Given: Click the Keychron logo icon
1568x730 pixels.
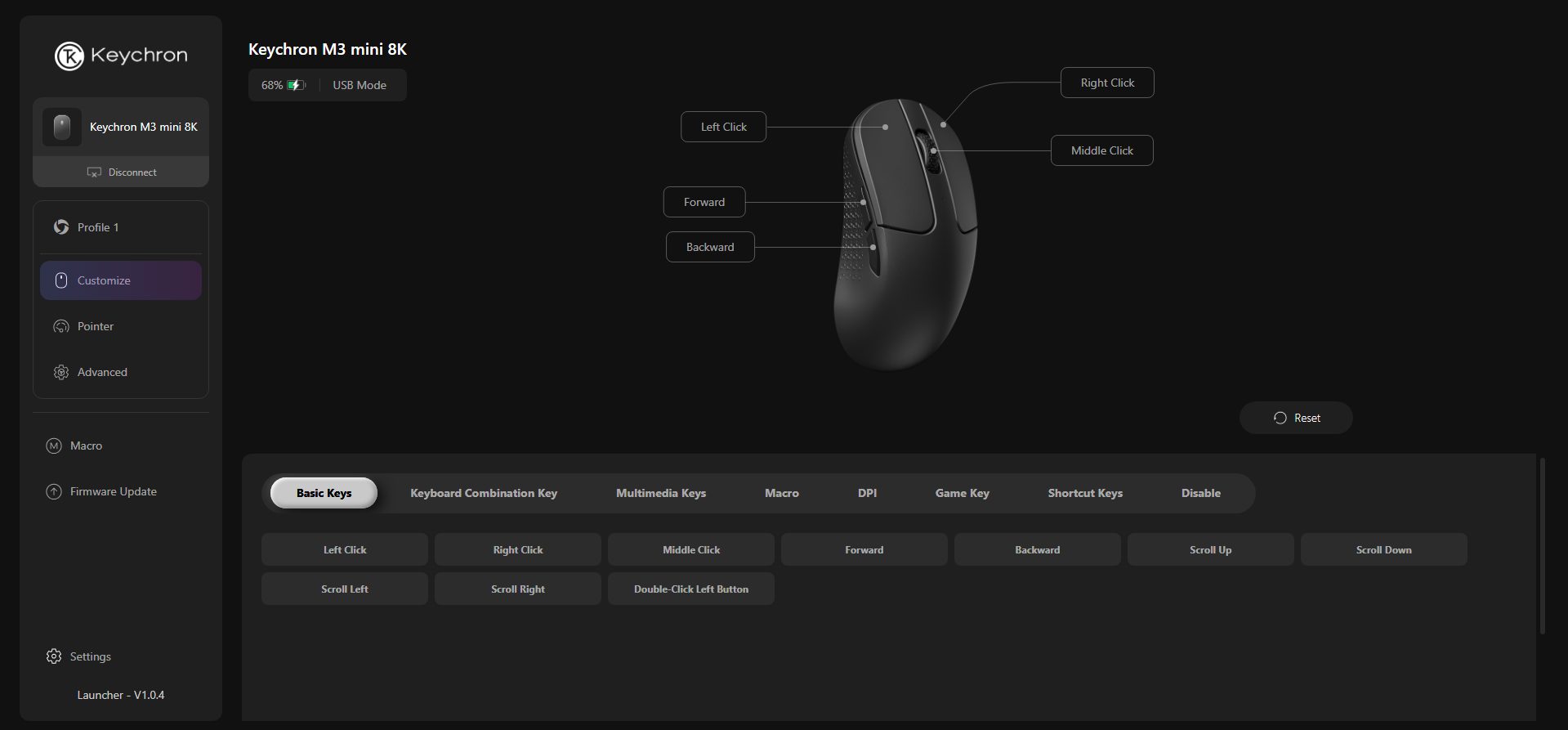Looking at the screenshot, I should click(x=69, y=56).
